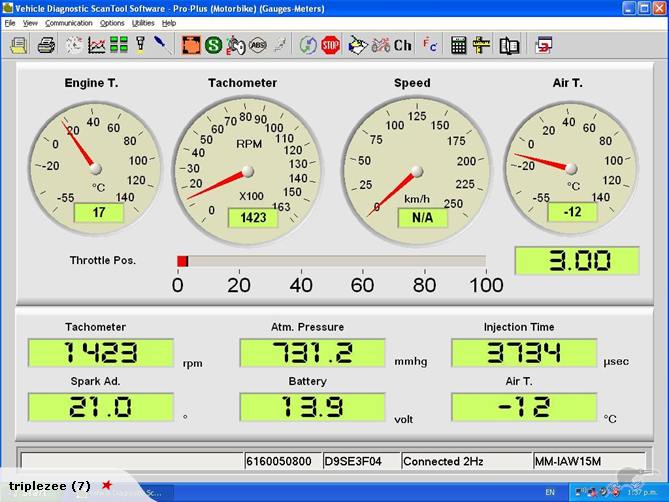Click Engine T. gauge value 17
The width and height of the screenshot is (669, 502).
tap(99, 212)
